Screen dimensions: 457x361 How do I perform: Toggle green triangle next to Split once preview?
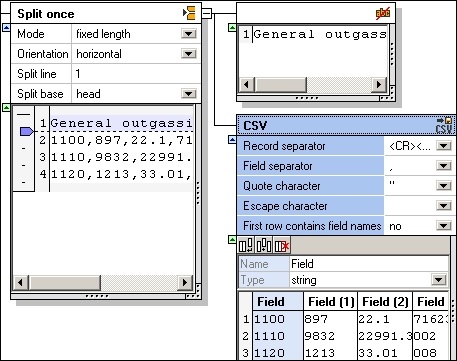point(6,108)
